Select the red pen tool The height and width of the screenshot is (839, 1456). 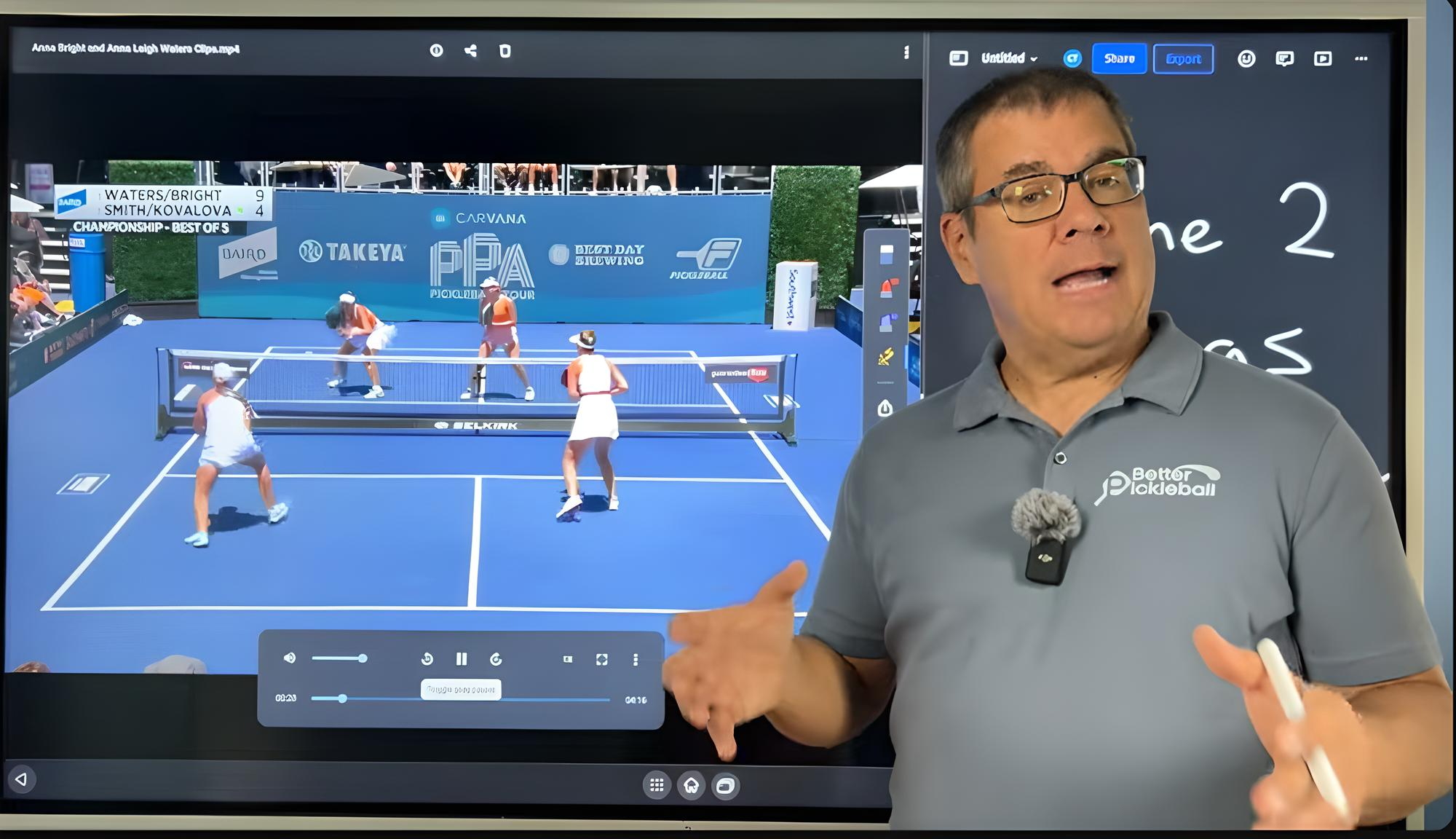(887, 288)
